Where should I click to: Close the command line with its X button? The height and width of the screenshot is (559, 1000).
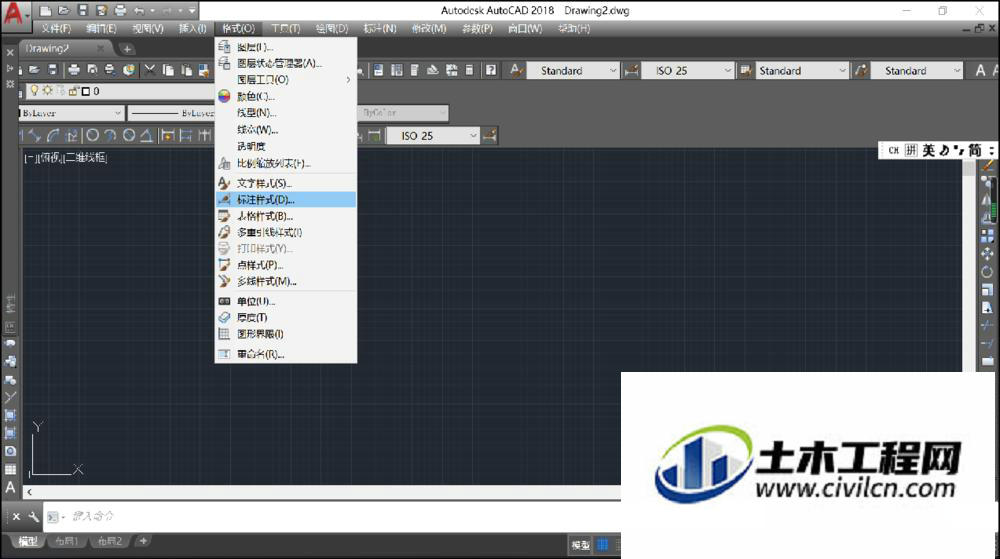[x=16, y=516]
